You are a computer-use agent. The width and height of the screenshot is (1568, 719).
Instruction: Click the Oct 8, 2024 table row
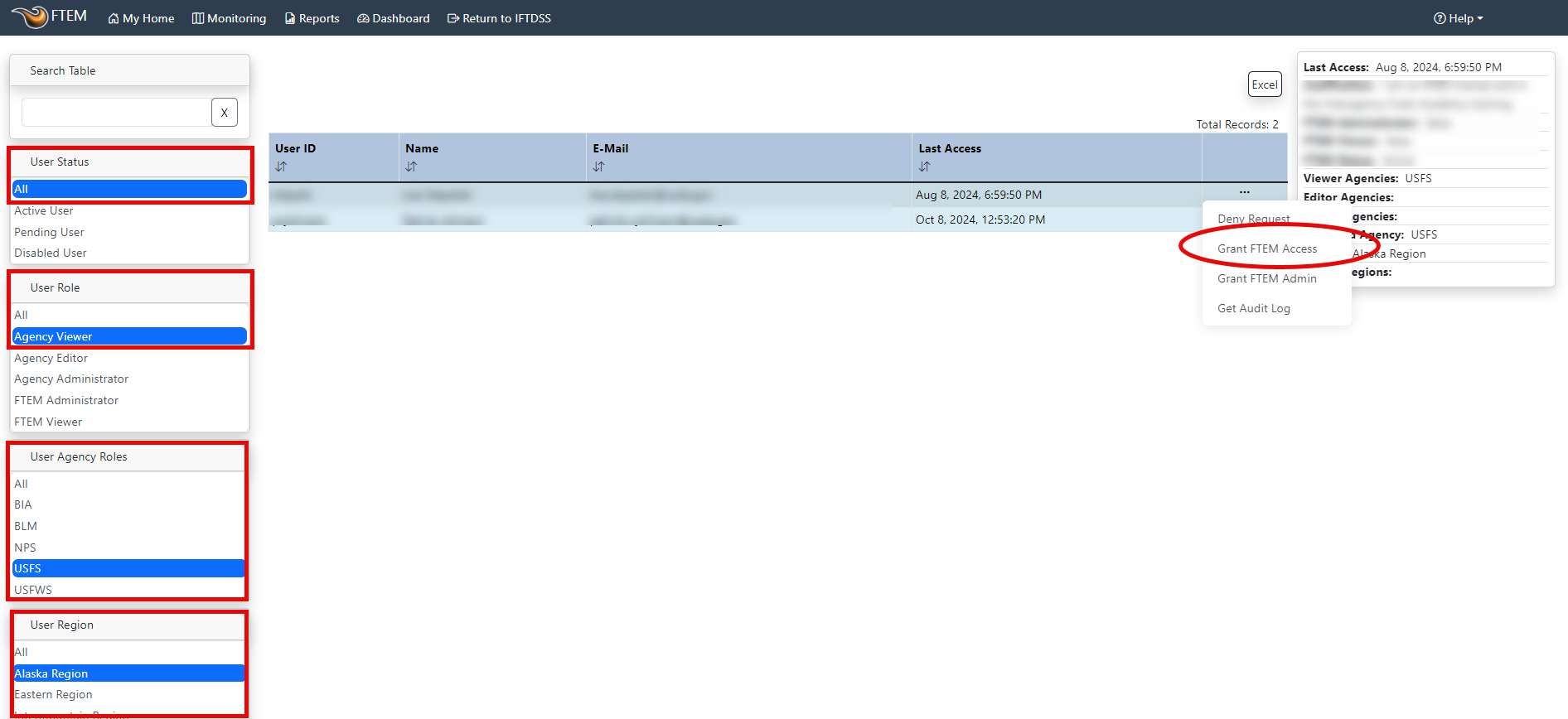777,220
